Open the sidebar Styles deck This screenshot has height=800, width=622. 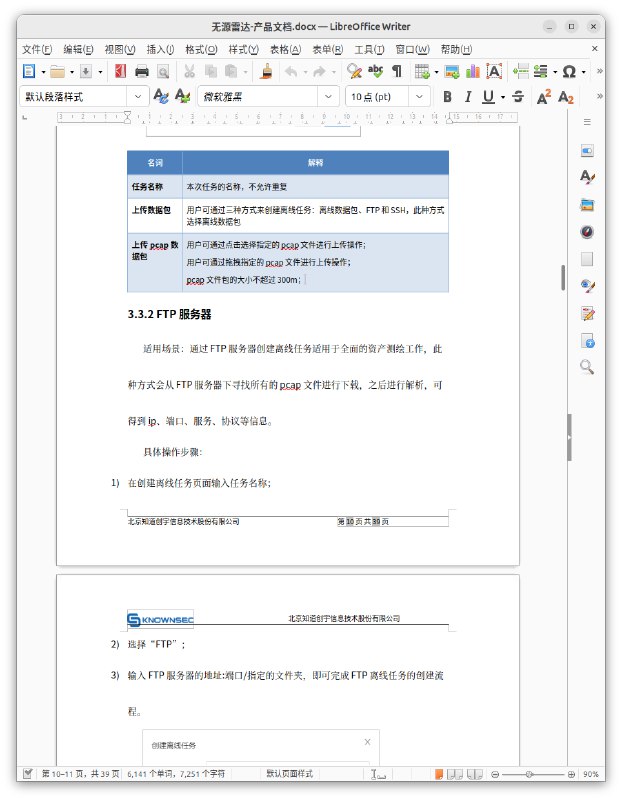587,177
